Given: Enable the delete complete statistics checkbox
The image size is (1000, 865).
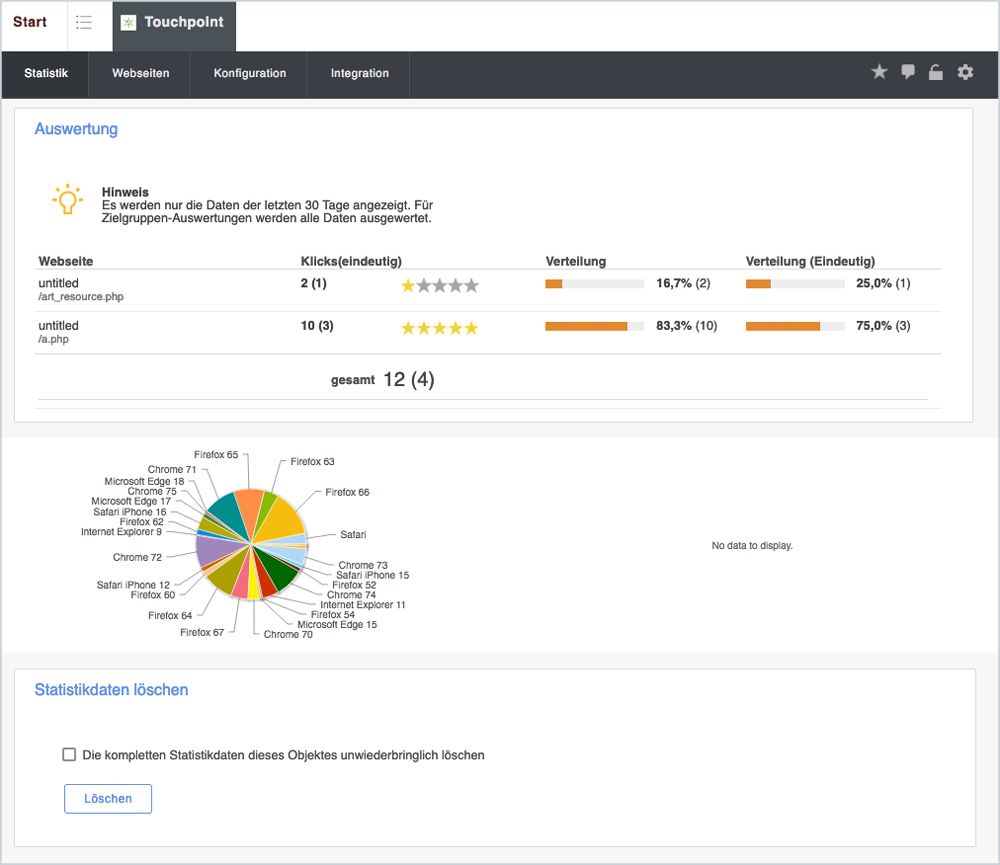Looking at the screenshot, I should (69, 755).
